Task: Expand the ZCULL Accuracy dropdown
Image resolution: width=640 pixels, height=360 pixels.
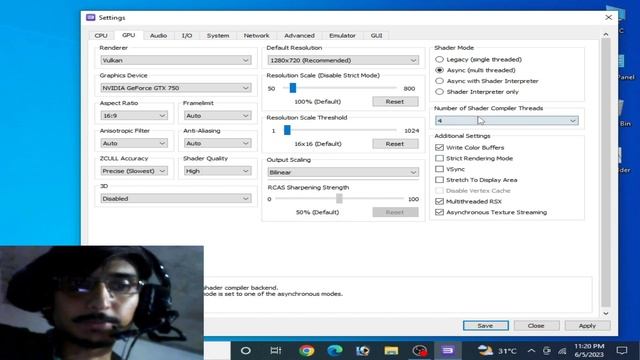Action: (134, 171)
